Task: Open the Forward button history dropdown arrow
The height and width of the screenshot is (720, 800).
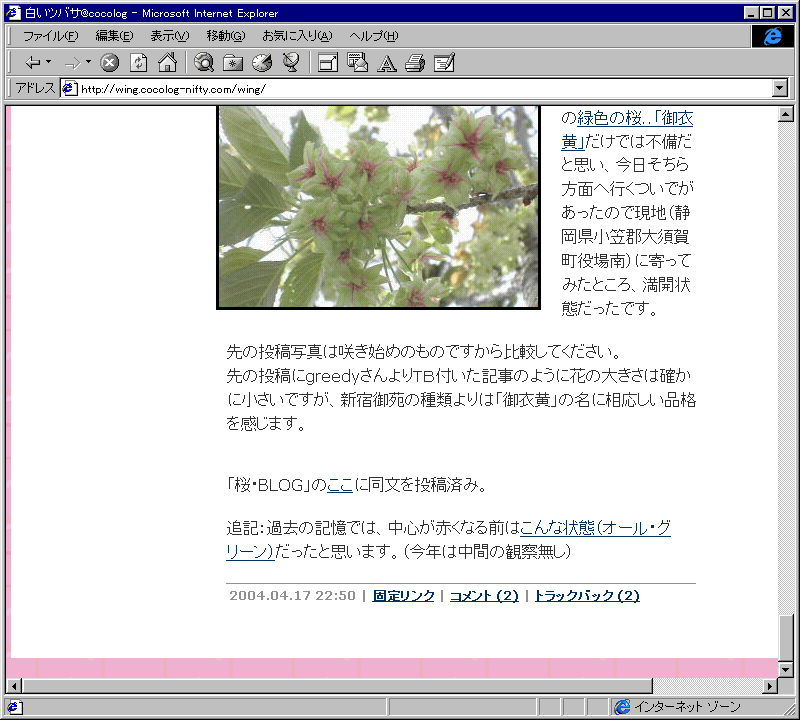Action: 88,62
